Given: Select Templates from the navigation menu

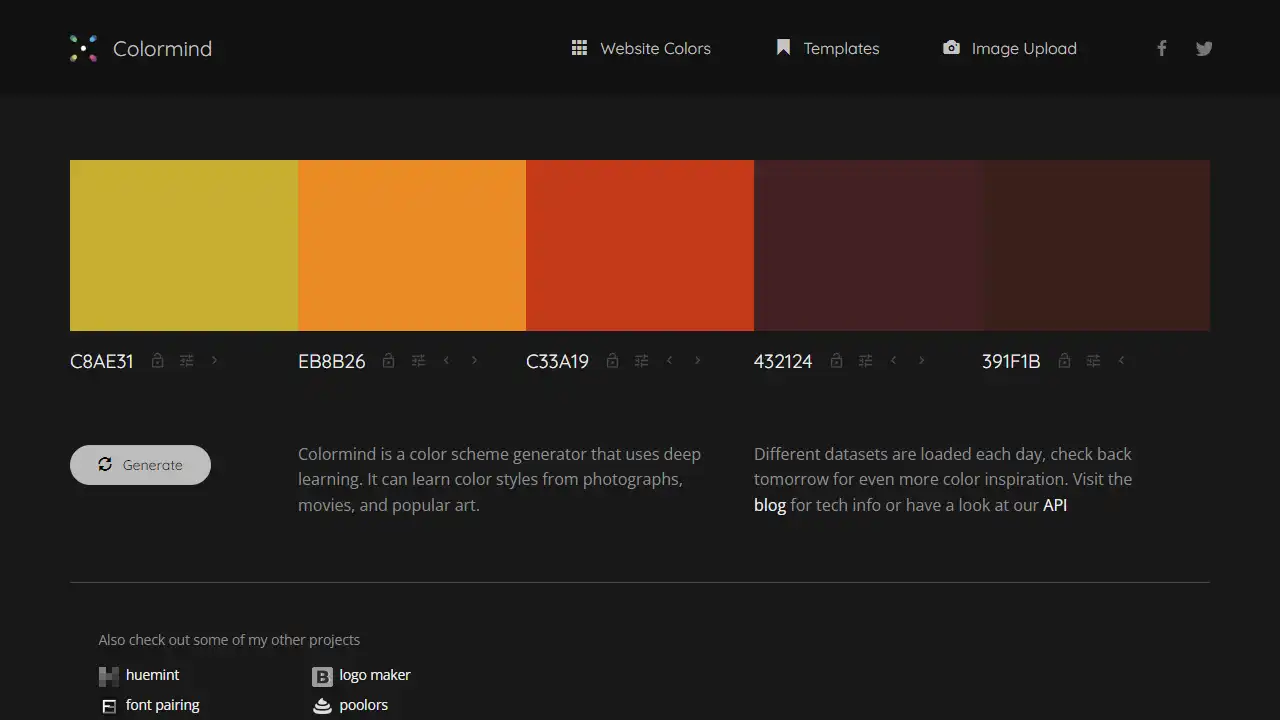Looking at the screenshot, I should tap(841, 48).
